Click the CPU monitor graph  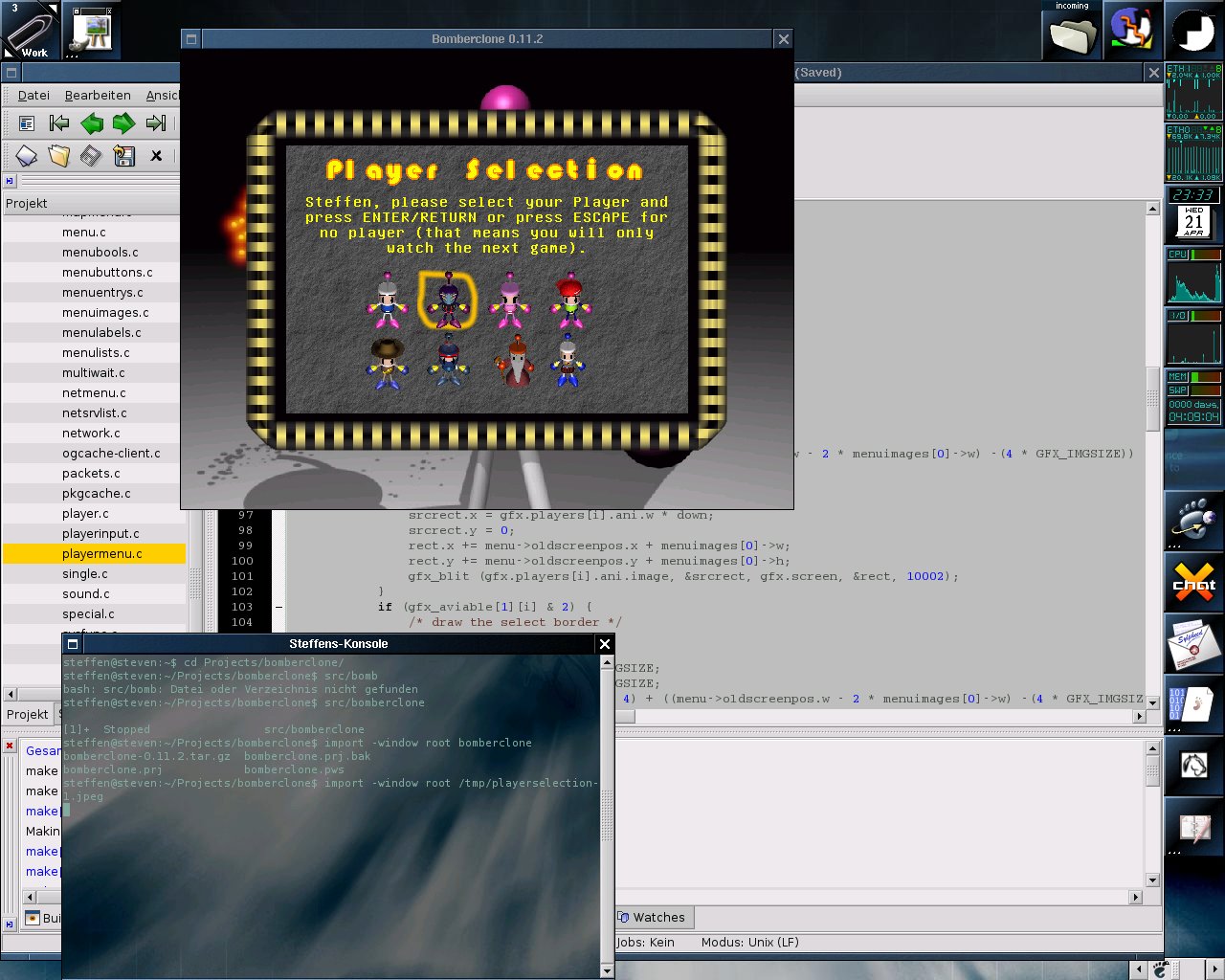coord(1193,280)
